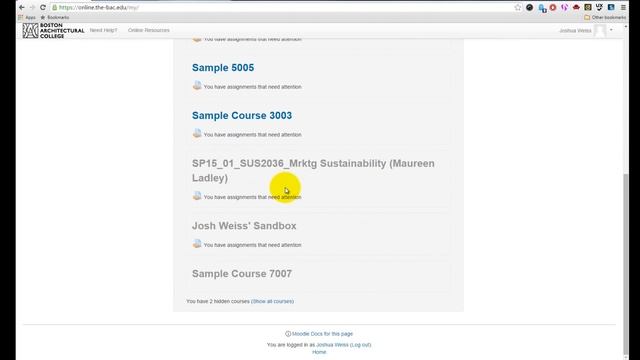Click the black circular extension icon

coord(529,7)
